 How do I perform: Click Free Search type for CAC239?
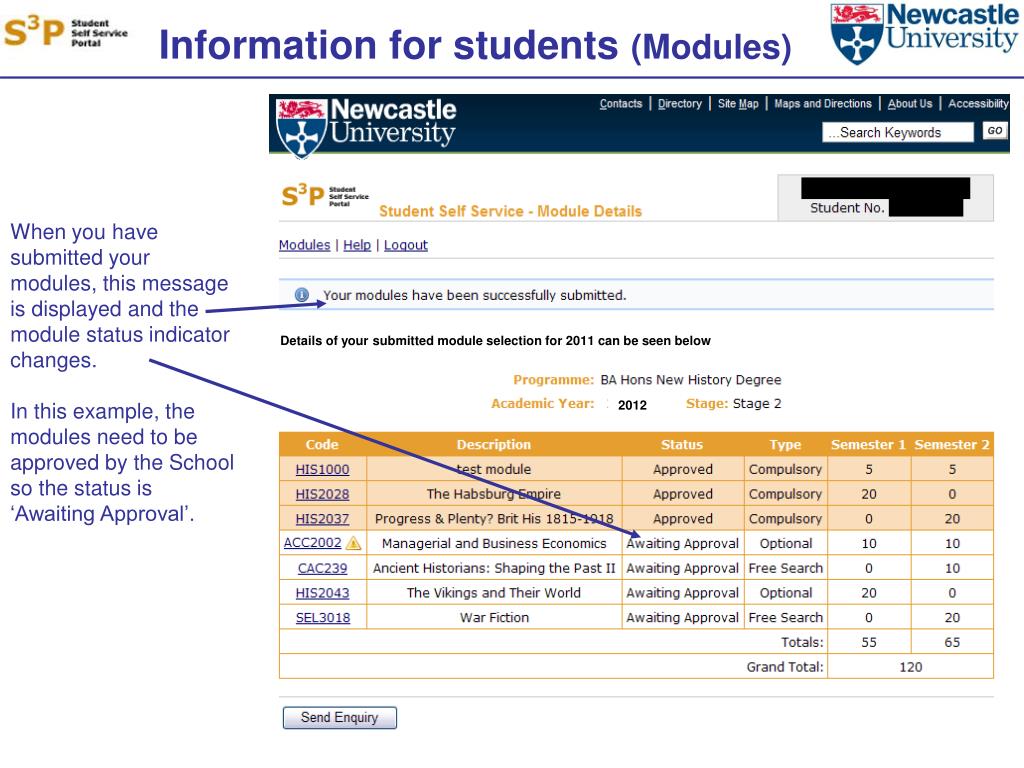coord(786,568)
